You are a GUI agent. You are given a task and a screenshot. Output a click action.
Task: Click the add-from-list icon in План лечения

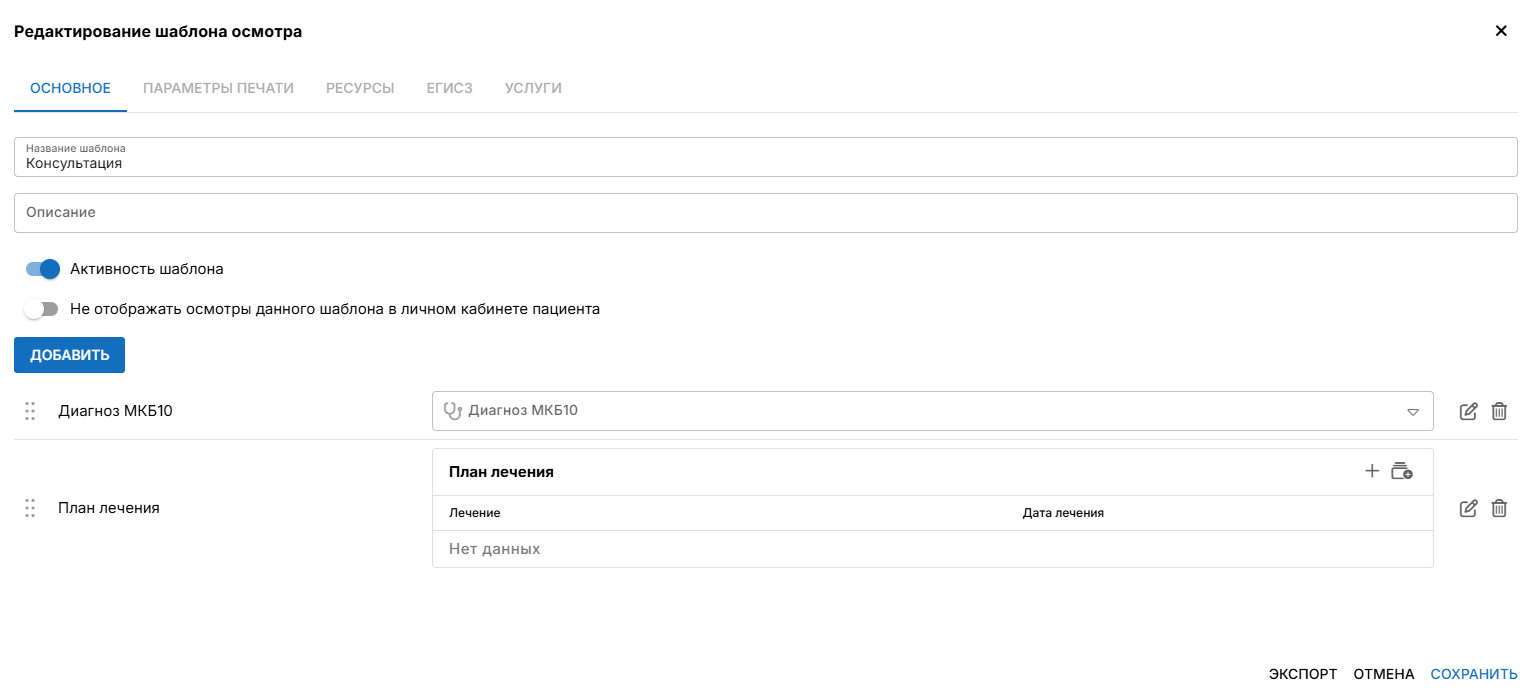pyautogui.click(x=1402, y=471)
